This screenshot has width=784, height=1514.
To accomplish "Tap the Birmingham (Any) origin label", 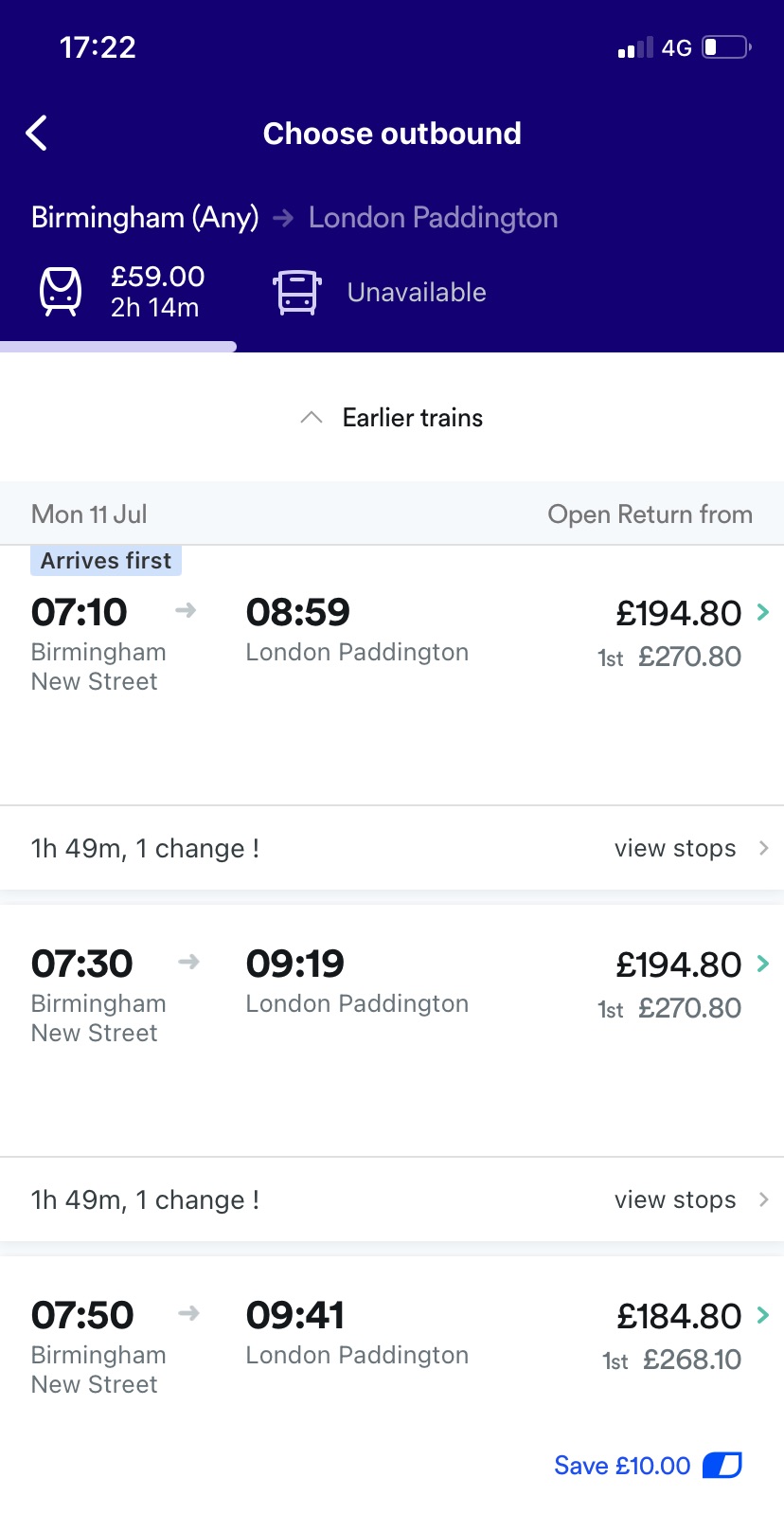I will (145, 218).
